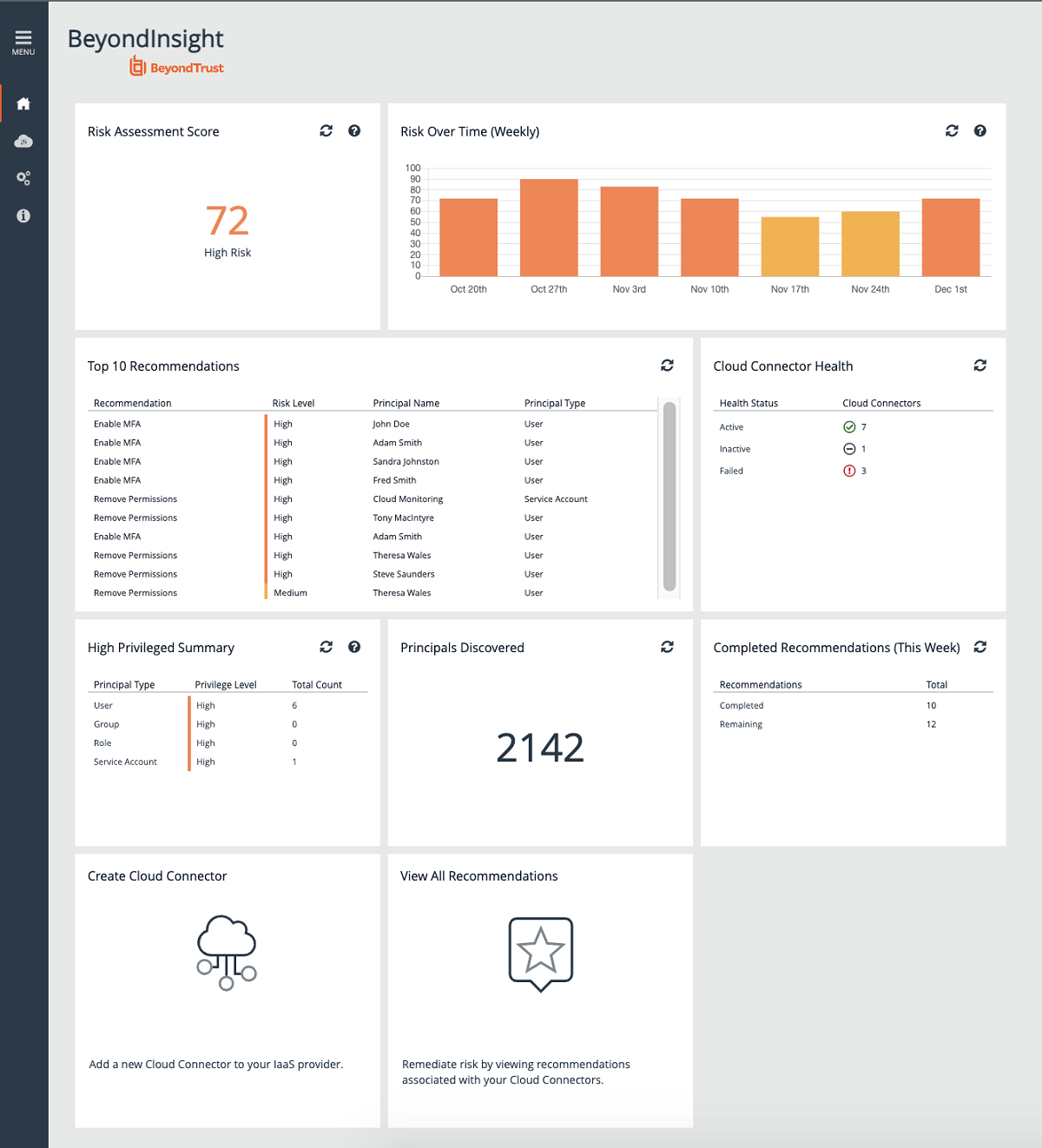The height and width of the screenshot is (1148, 1042).
Task: Open the hamburger MENU in sidebar
Action: tap(23, 42)
